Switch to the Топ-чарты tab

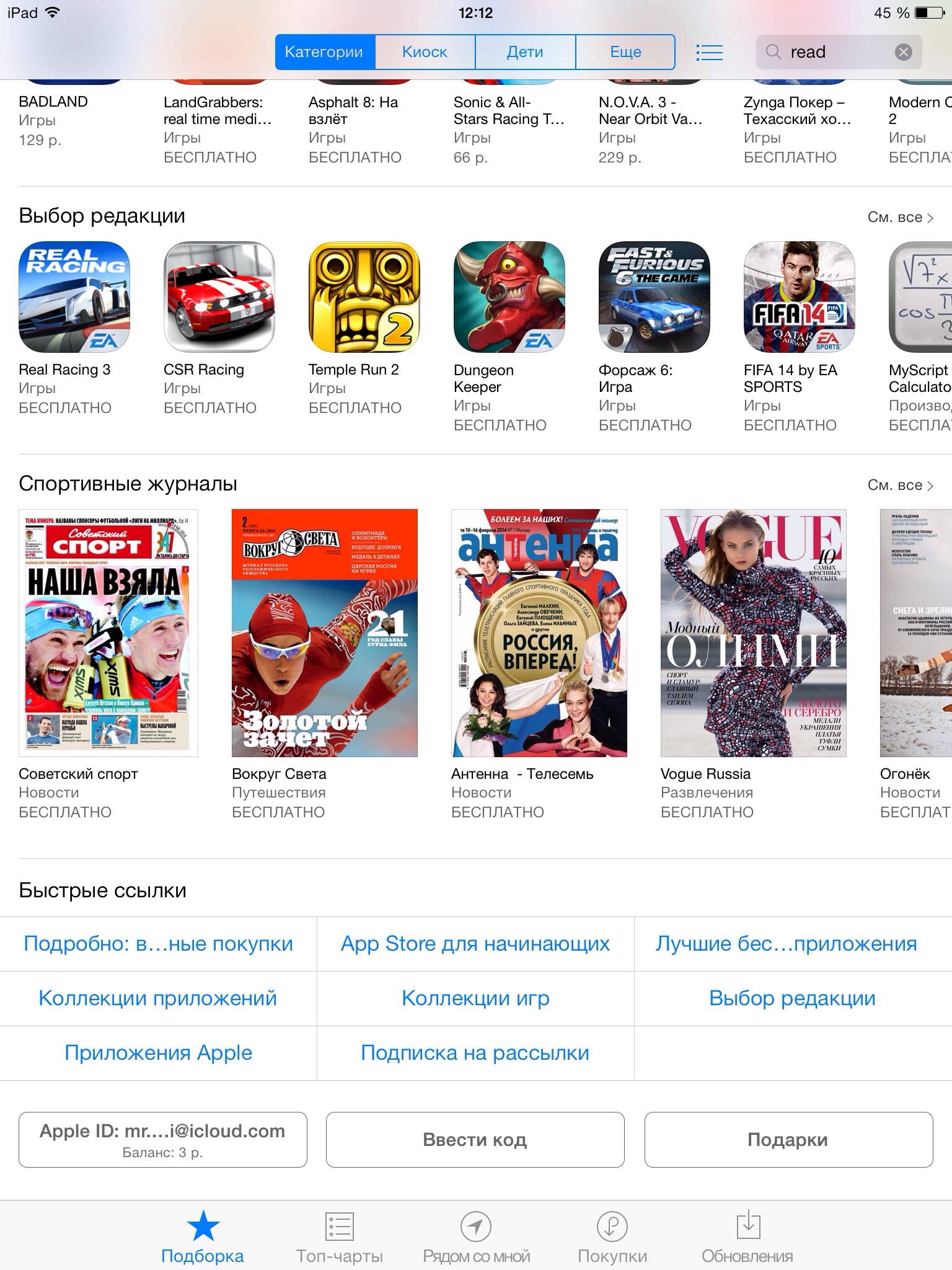(340, 1236)
